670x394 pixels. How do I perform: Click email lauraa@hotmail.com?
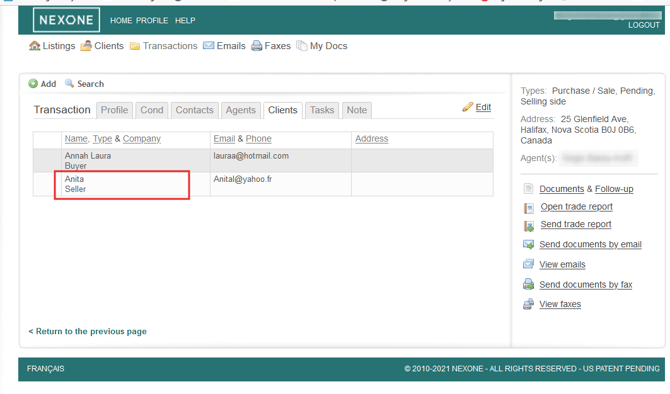(251, 156)
